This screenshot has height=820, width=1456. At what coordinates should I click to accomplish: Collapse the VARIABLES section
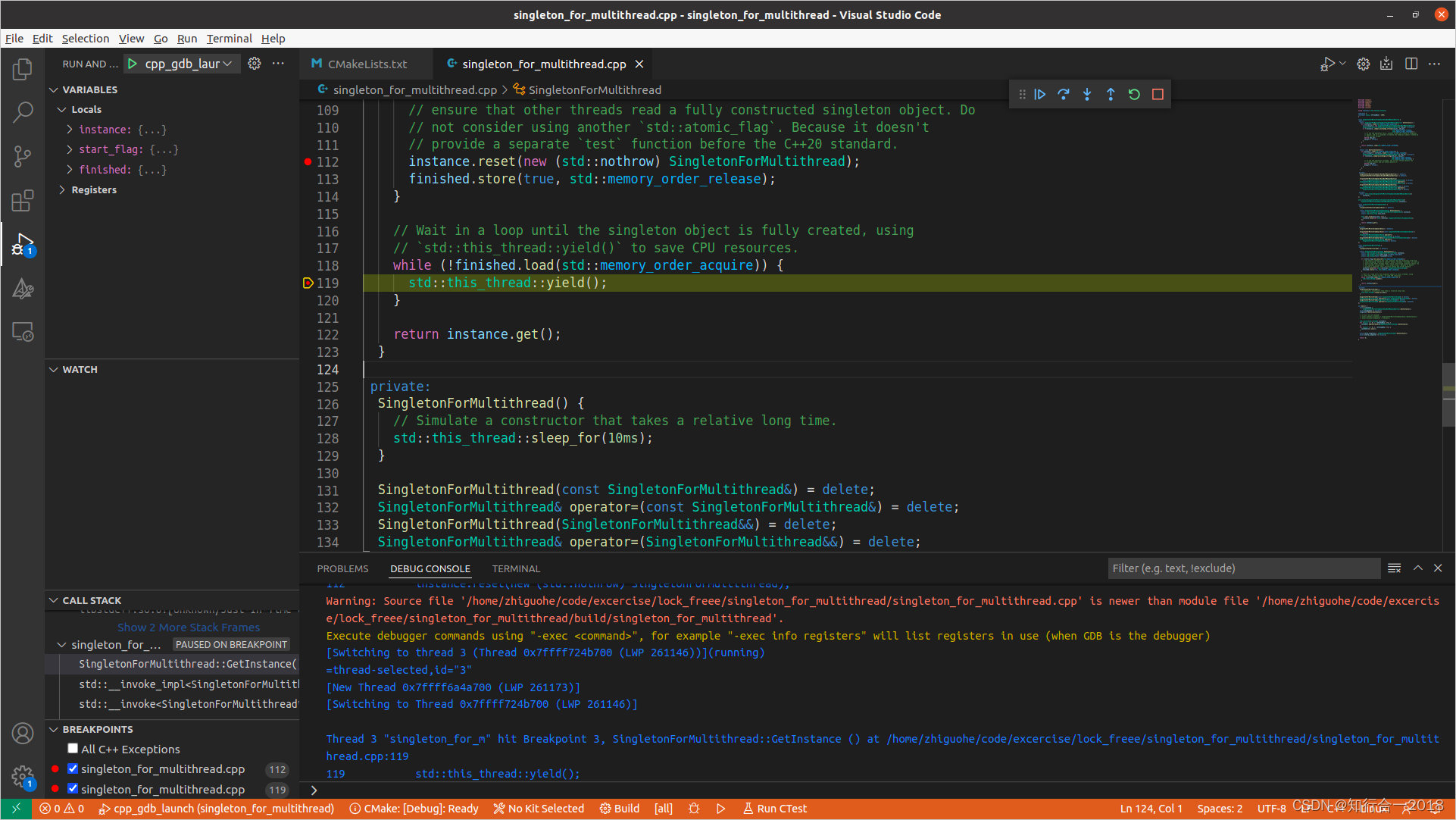point(54,89)
